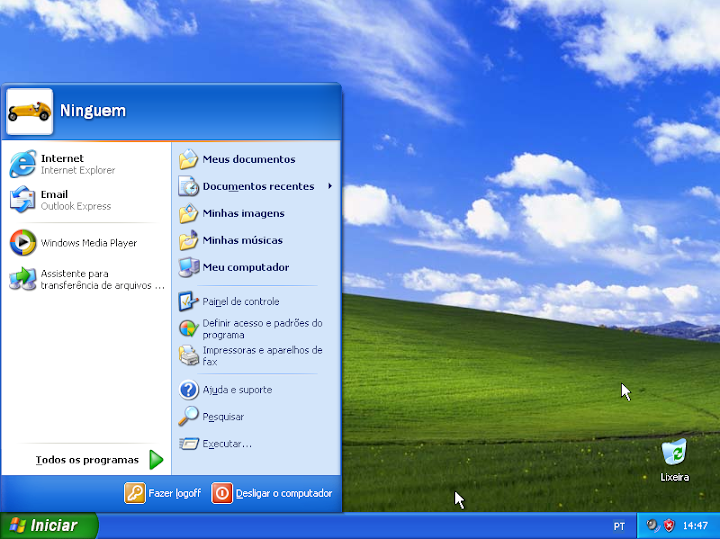Viewport: 720px width, 539px height.
Task: Expand Todos os programas green arrow
Action: [x=156, y=460]
